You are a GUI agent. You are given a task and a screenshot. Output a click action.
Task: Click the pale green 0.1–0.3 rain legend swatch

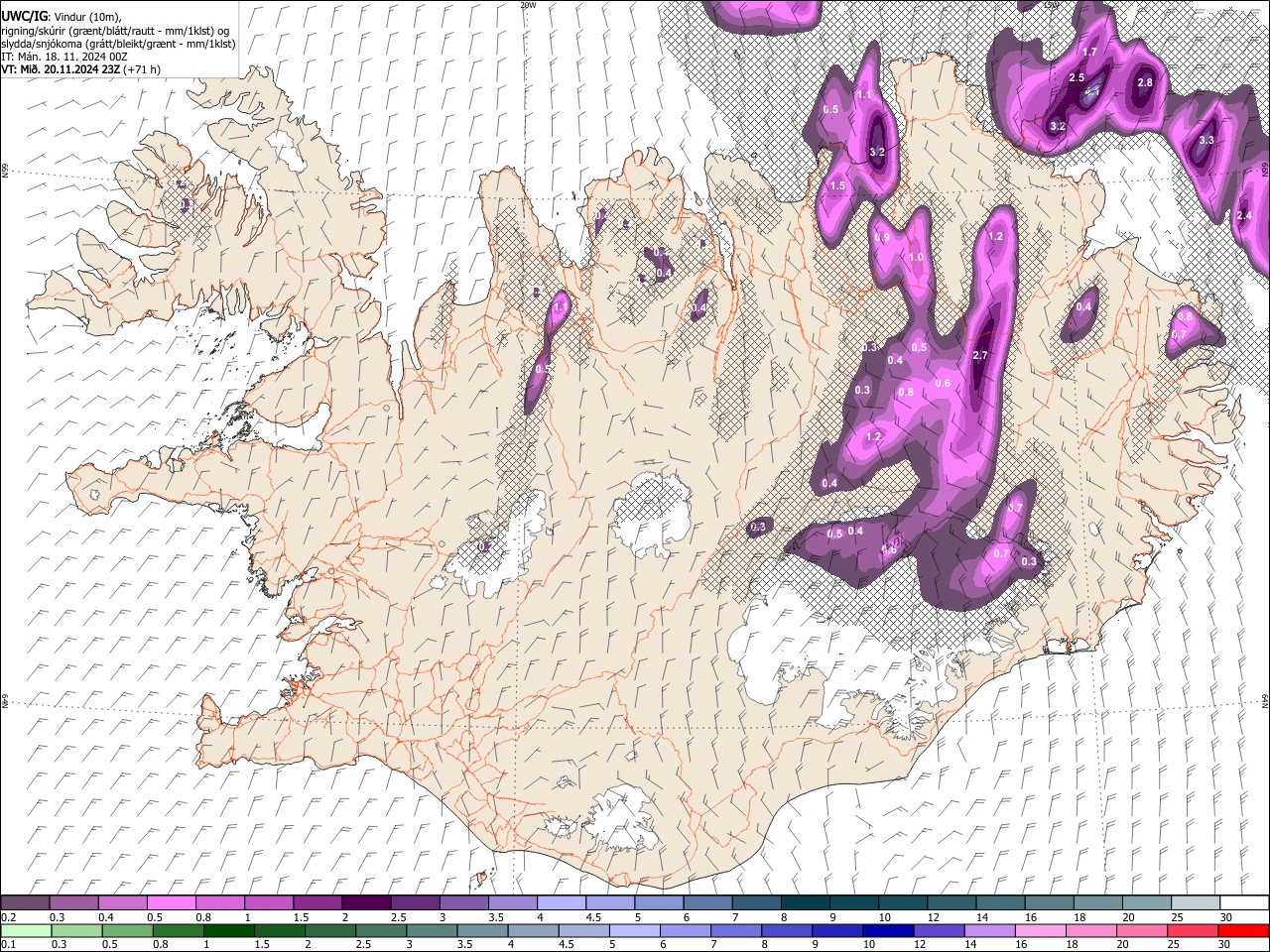pyautogui.click(x=25, y=931)
